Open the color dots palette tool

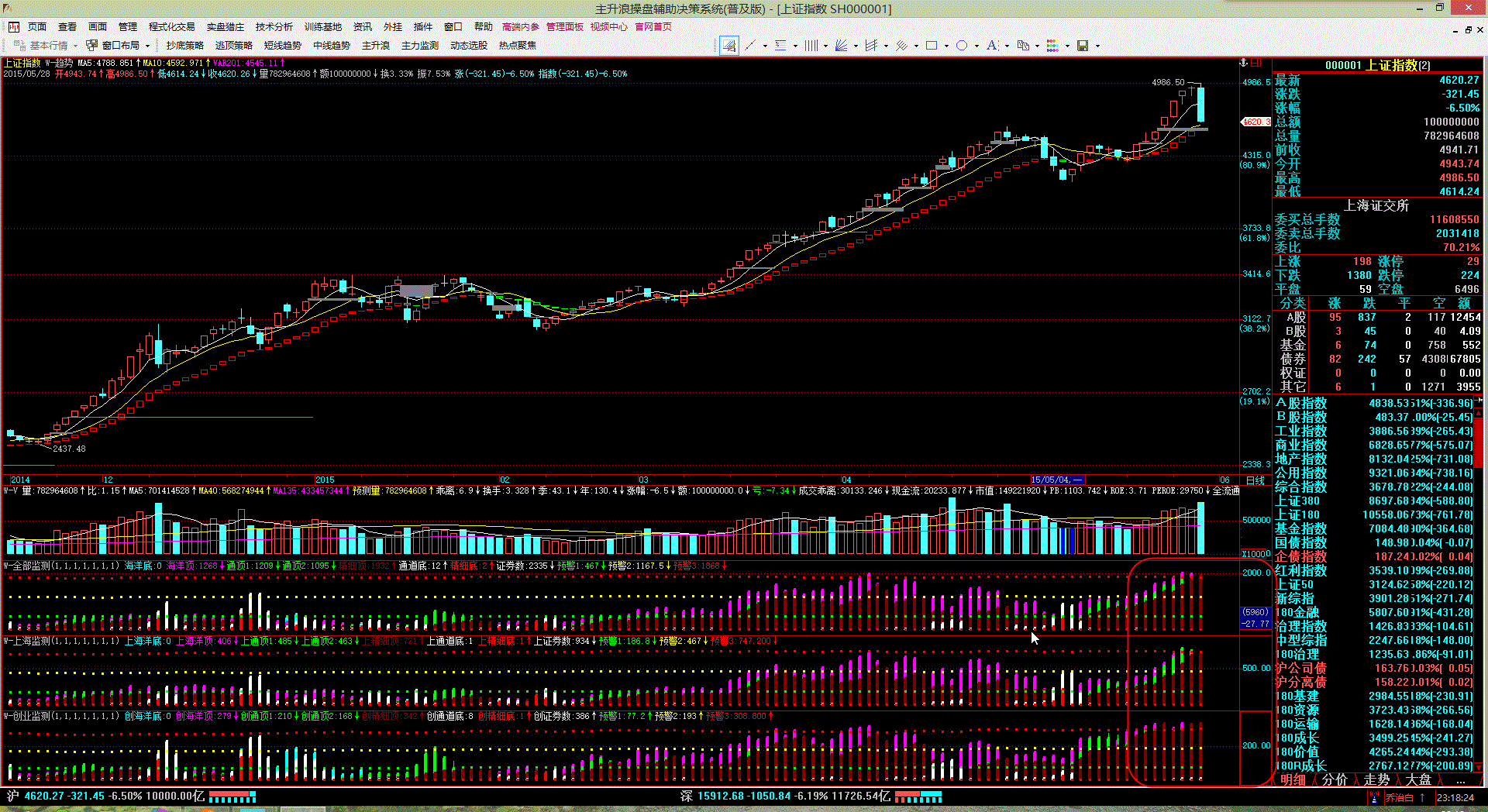1052,46
